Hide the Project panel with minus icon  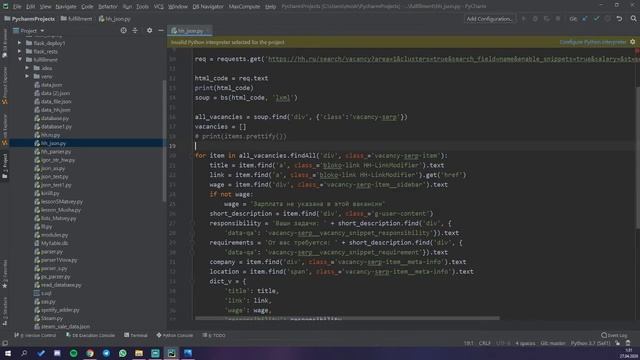(x=161, y=31)
